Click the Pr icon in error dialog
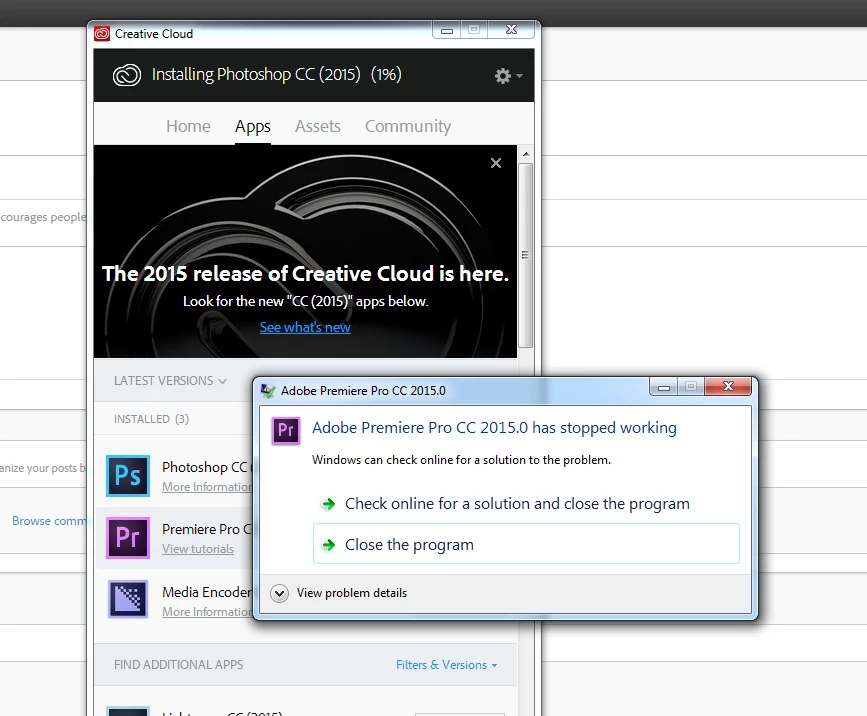The height and width of the screenshot is (716, 867). 286,431
